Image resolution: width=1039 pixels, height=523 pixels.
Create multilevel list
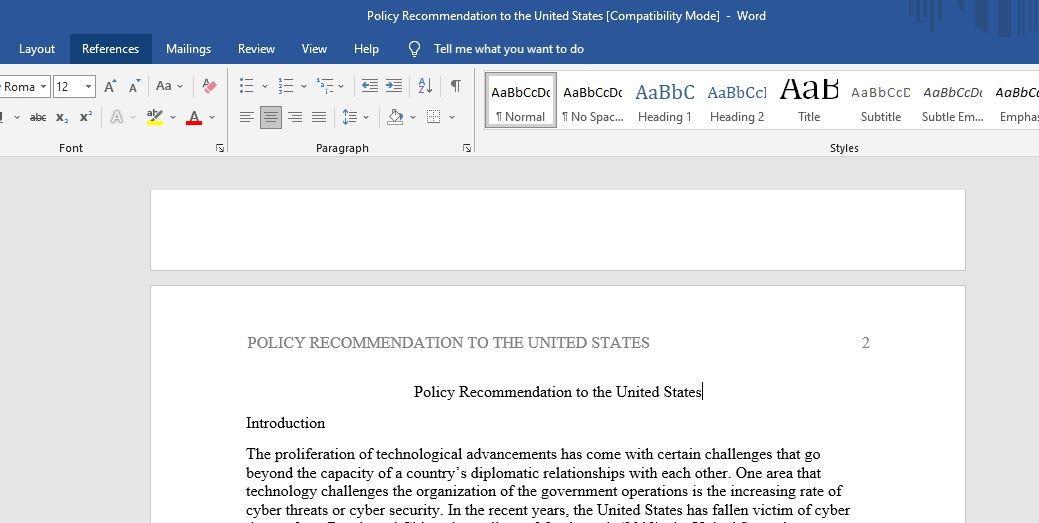325,86
